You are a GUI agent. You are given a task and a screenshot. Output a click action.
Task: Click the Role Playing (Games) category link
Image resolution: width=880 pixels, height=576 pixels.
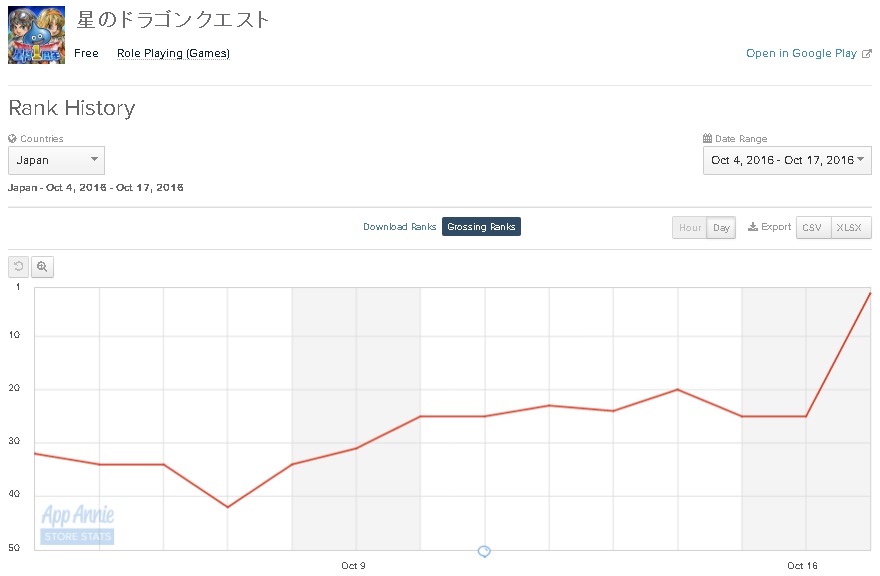pyautogui.click(x=173, y=54)
